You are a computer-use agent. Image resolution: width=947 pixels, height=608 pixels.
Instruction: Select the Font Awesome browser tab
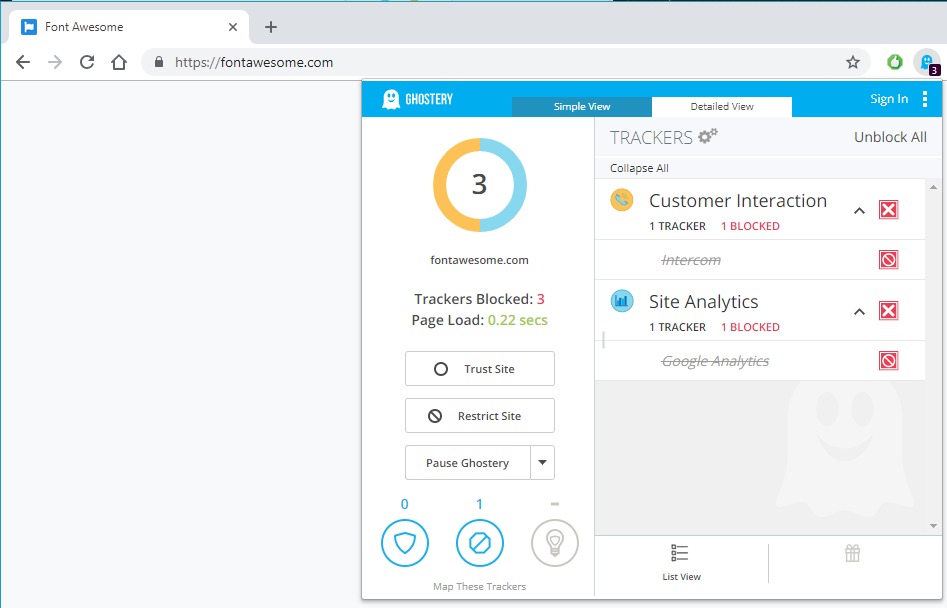pos(129,27)
